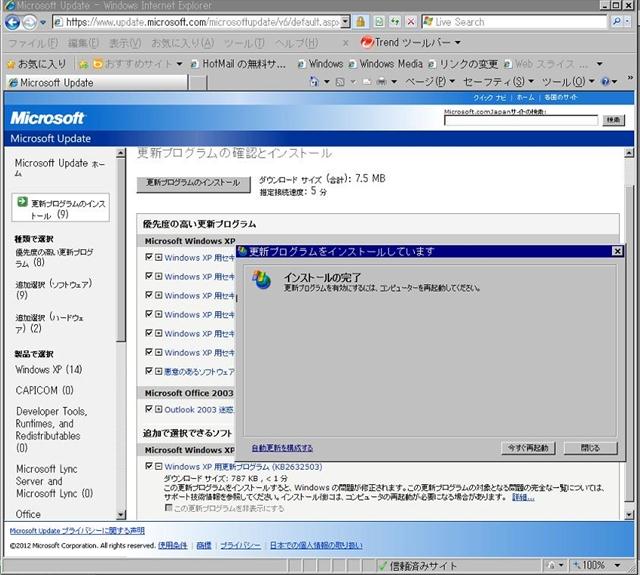The height and width of the screenshot is (575, 640).
Task: Click the sidebar scrollbar down arrow
Action: 120,515
